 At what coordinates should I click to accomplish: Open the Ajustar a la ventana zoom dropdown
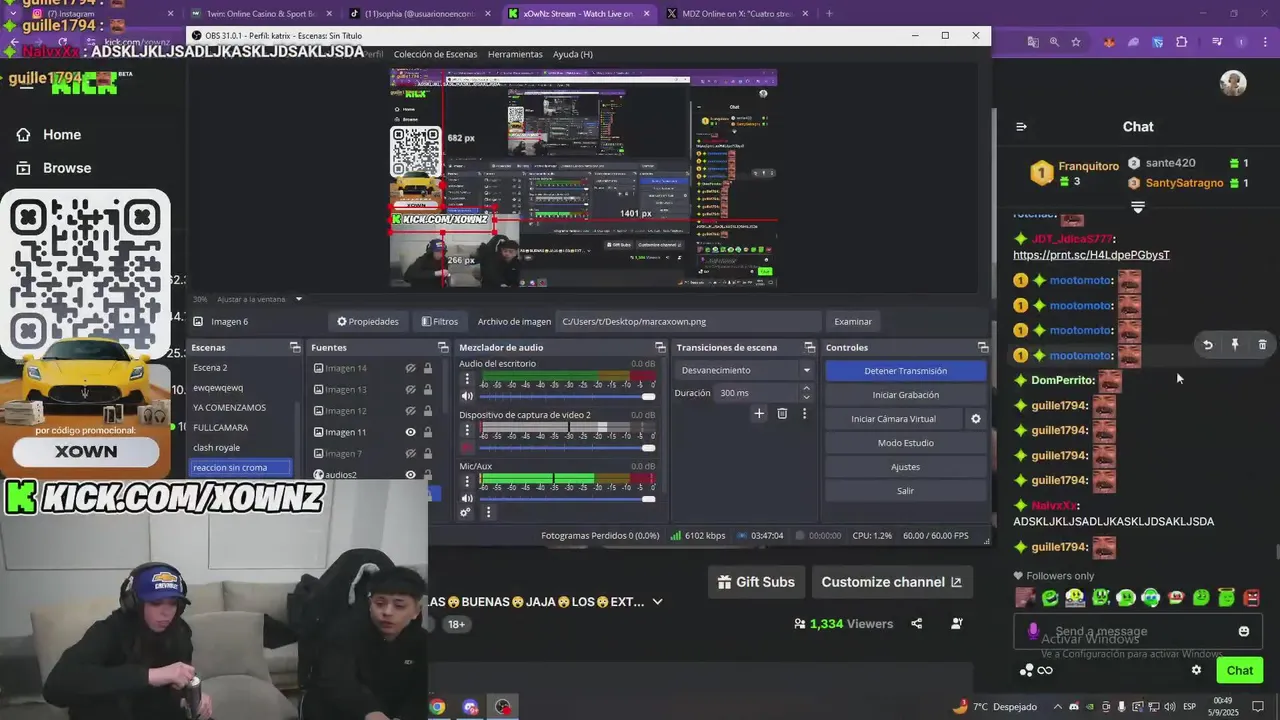click(259, 299)
